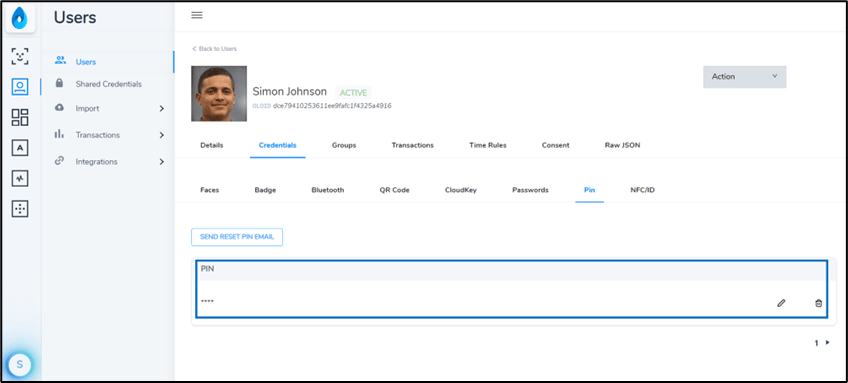Expand the Import submenu chevron
This screenshot has width=848, height=383.
click(161, 109)
